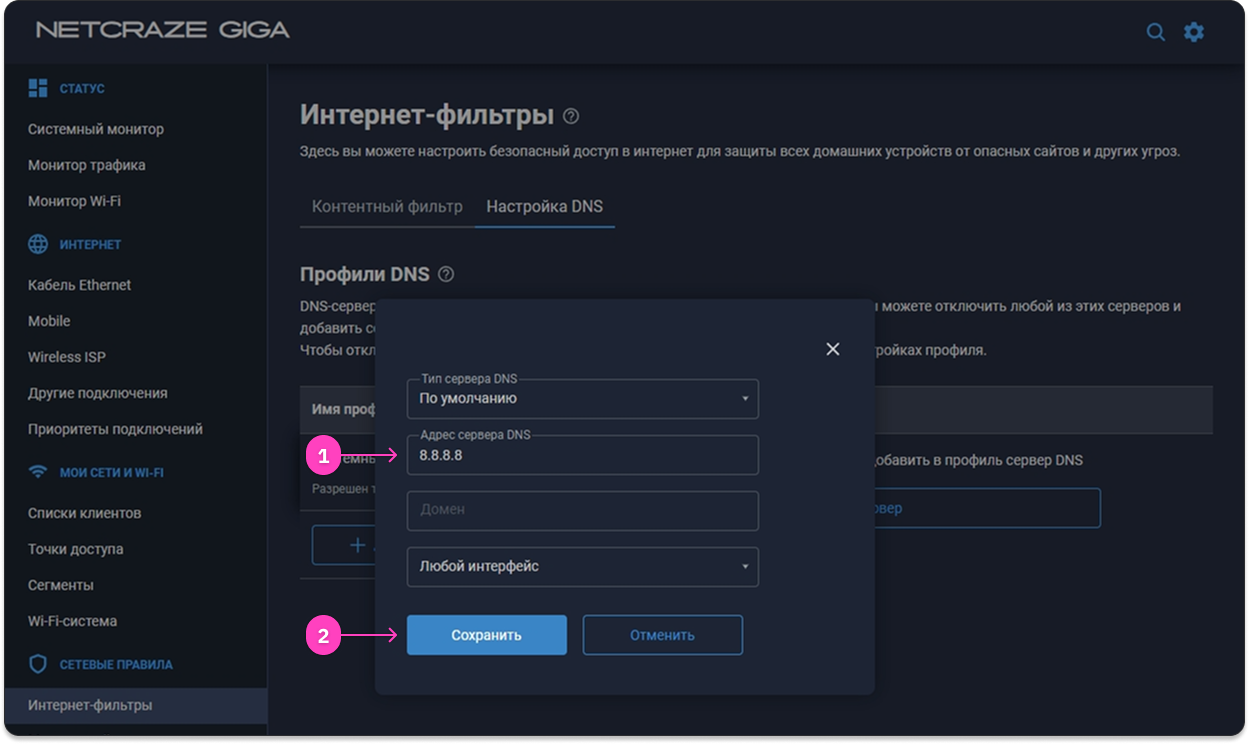Click the Отменить button
Screen dimensions: 1249x744
pos(662,635)
